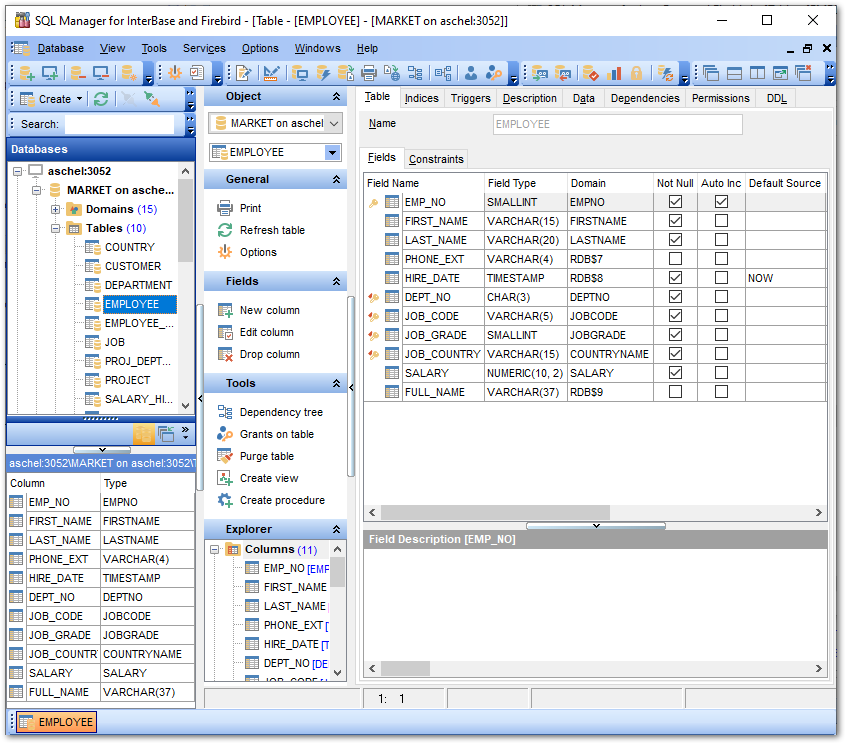Image resolution: width=846 pixels, height=744 pixels.
Task: Open the Services menu
Action: click(x=204, y=48)
